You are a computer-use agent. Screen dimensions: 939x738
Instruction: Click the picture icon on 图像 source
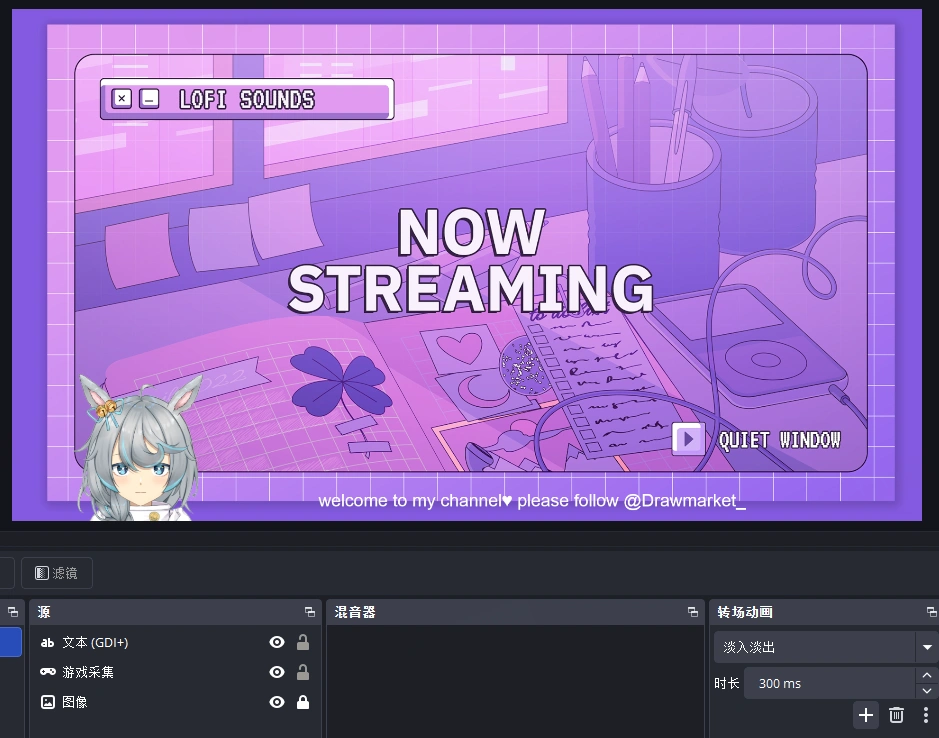(x=47, y=702)
